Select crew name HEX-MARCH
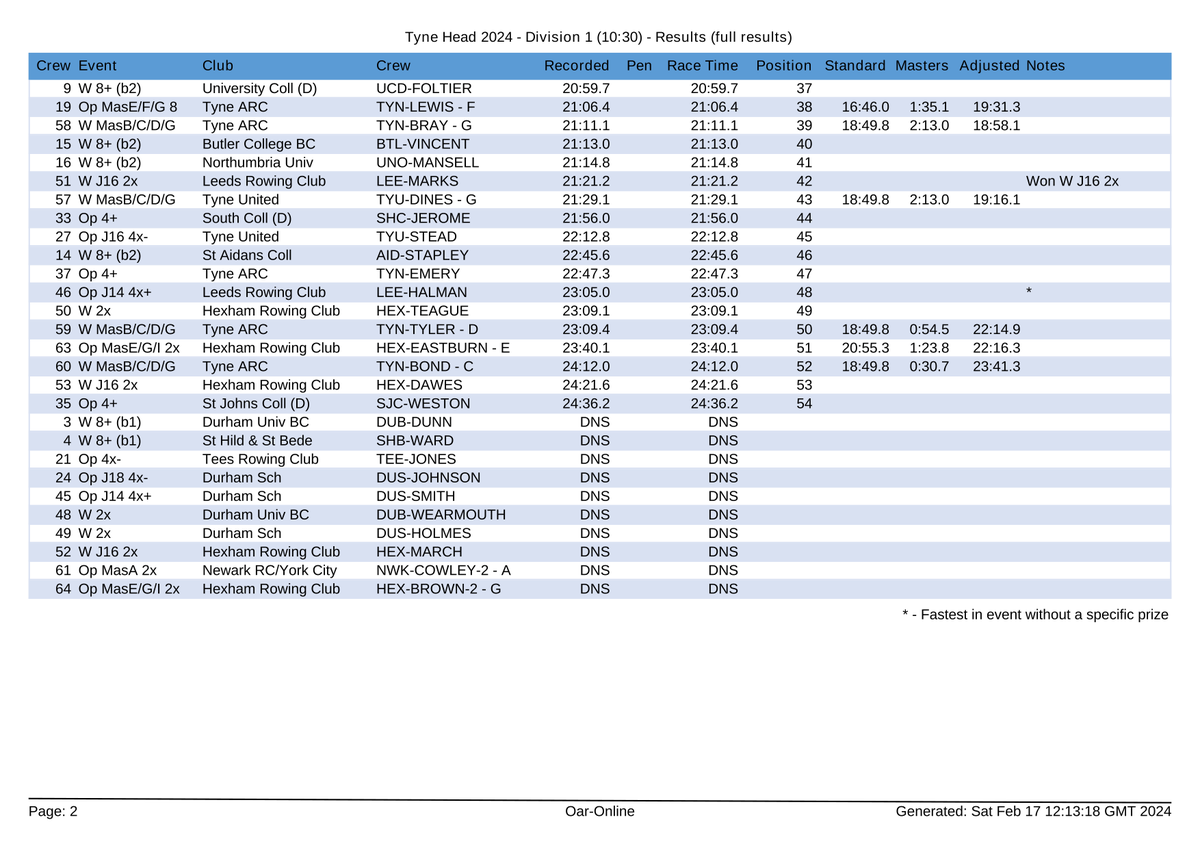The width and height of the screenshot is (1200, 848). 419,551
